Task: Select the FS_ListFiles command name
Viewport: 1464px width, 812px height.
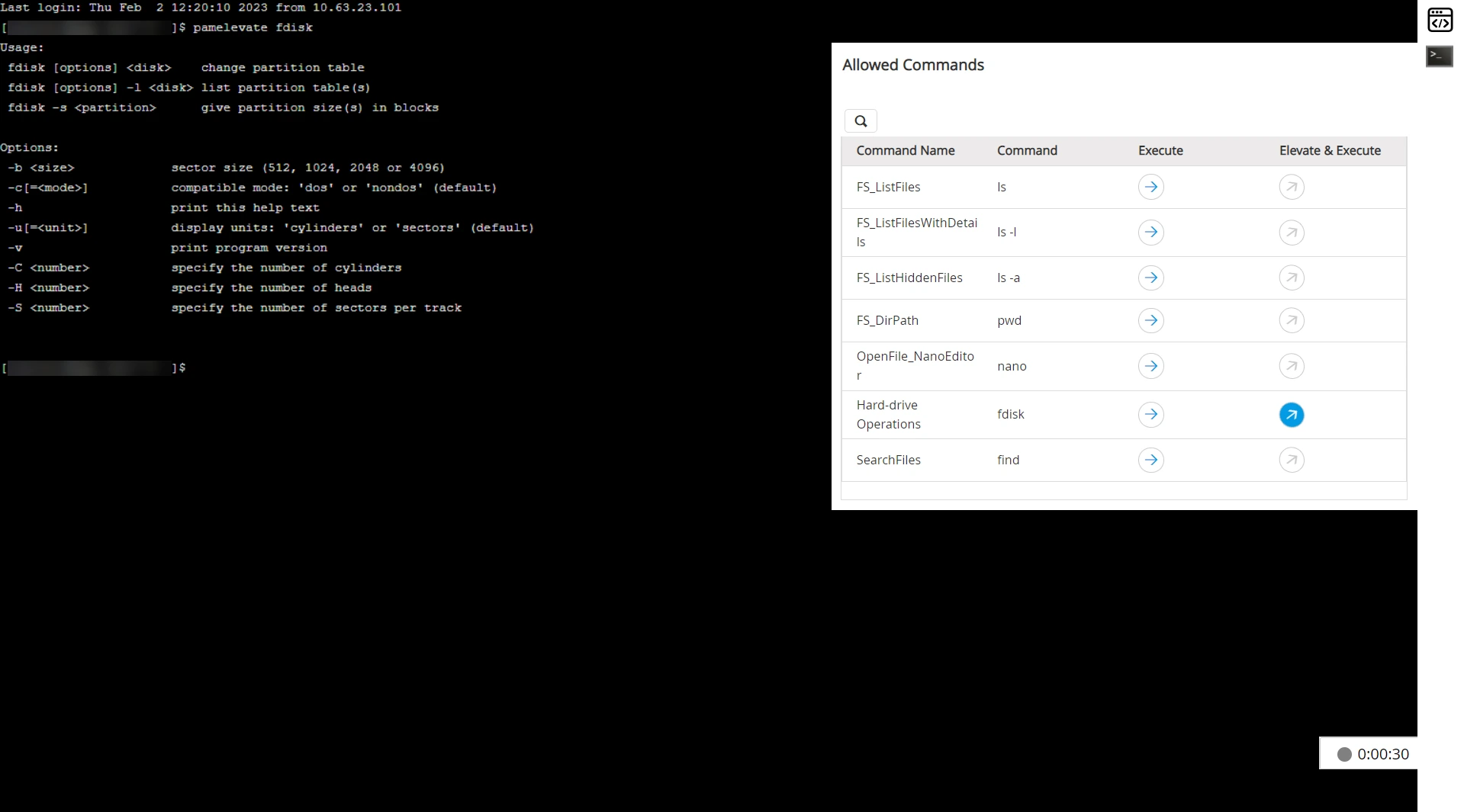Action: point(888,187)
